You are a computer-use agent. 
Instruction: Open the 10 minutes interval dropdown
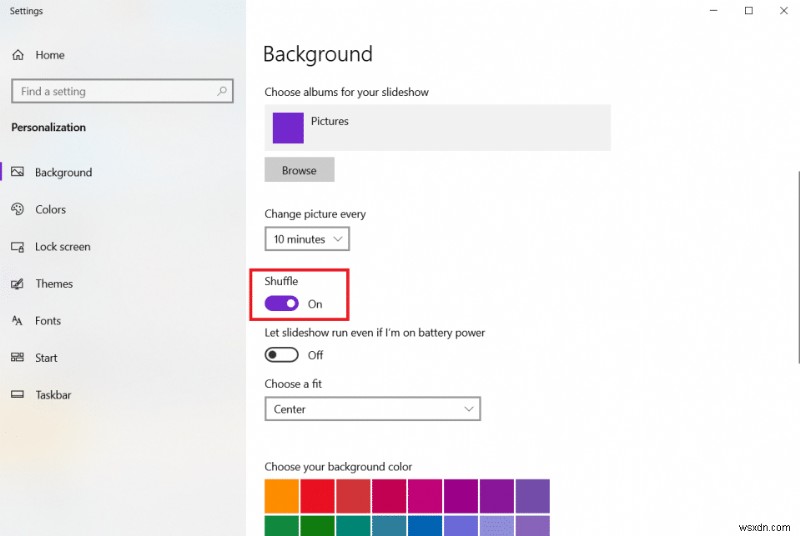point(307,239)
